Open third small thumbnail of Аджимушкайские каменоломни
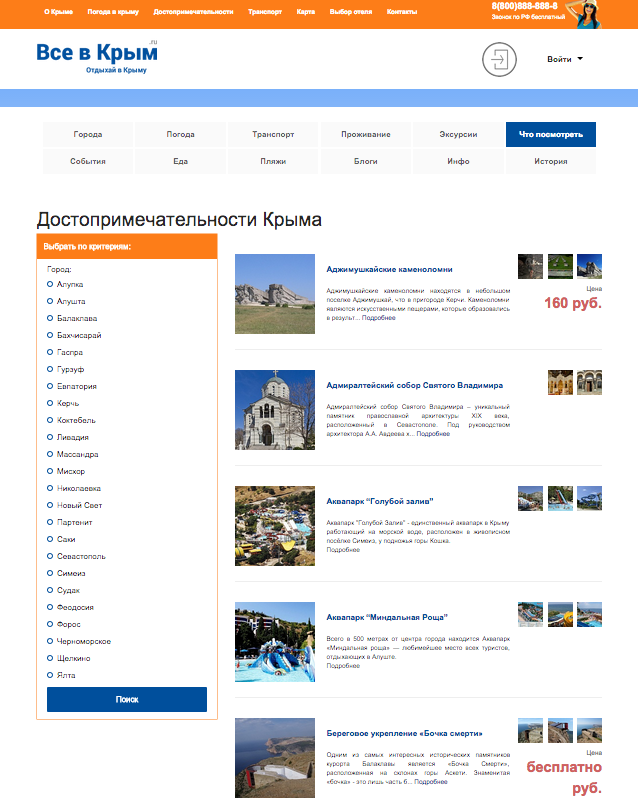The height and width of the screenshot is (812, 638). (x=589, y=266)
